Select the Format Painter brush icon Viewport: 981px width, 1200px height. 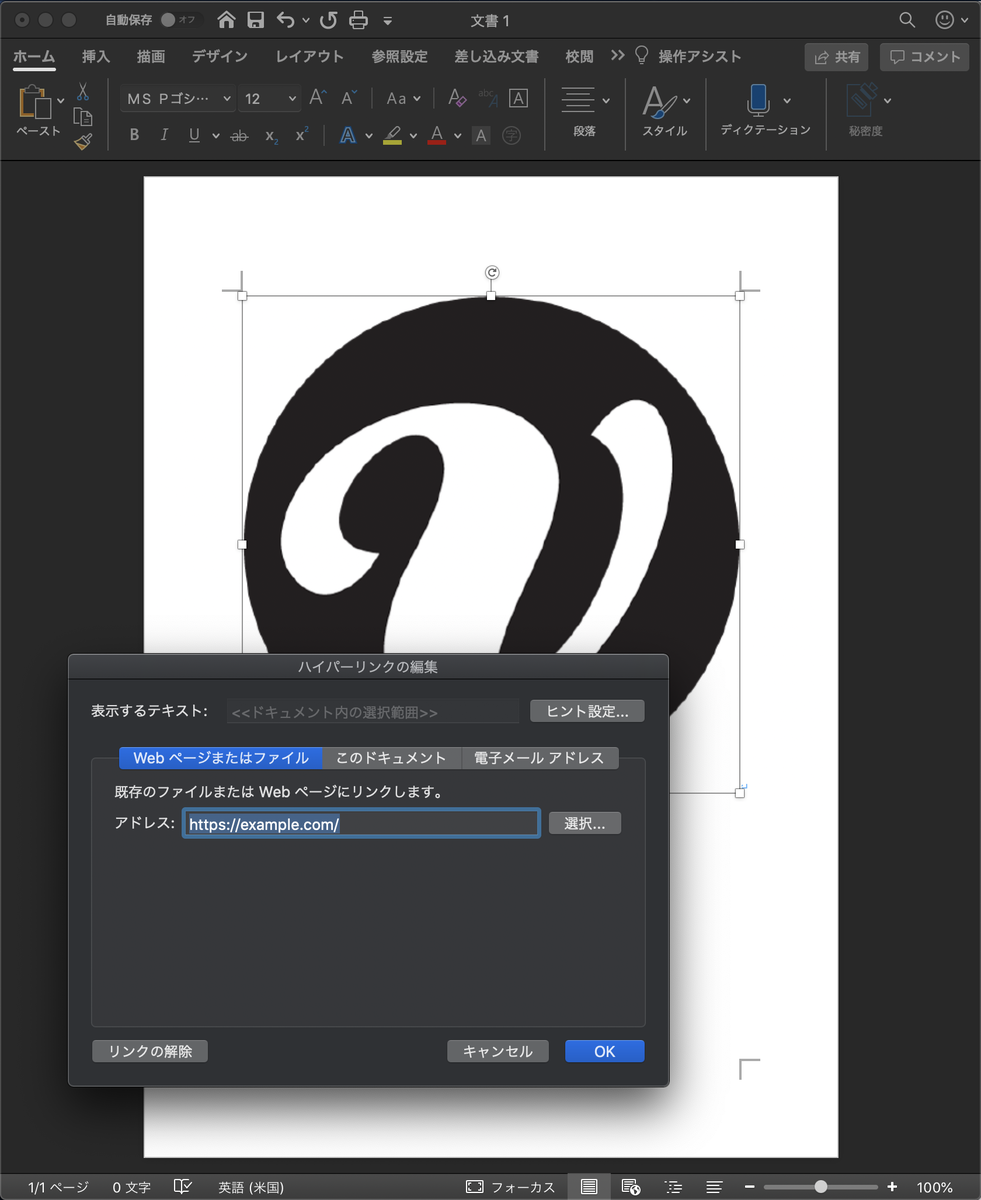[x=83, y=142]
